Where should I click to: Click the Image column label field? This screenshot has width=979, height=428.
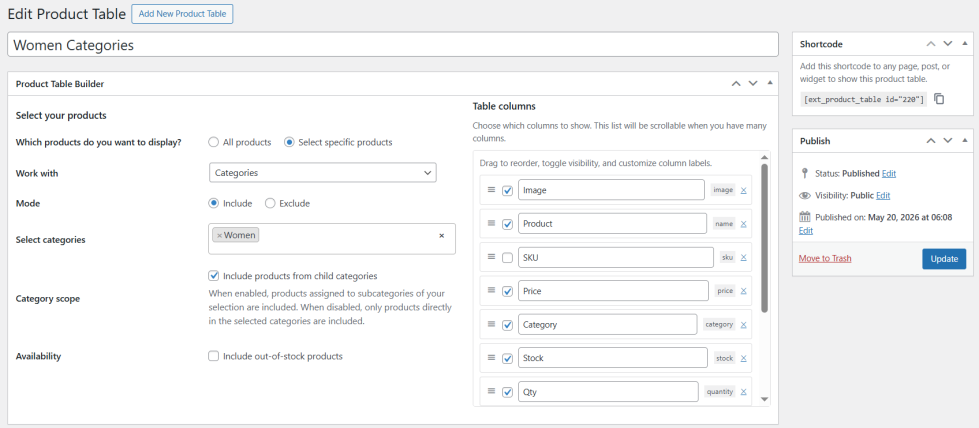tap(611, 190)
